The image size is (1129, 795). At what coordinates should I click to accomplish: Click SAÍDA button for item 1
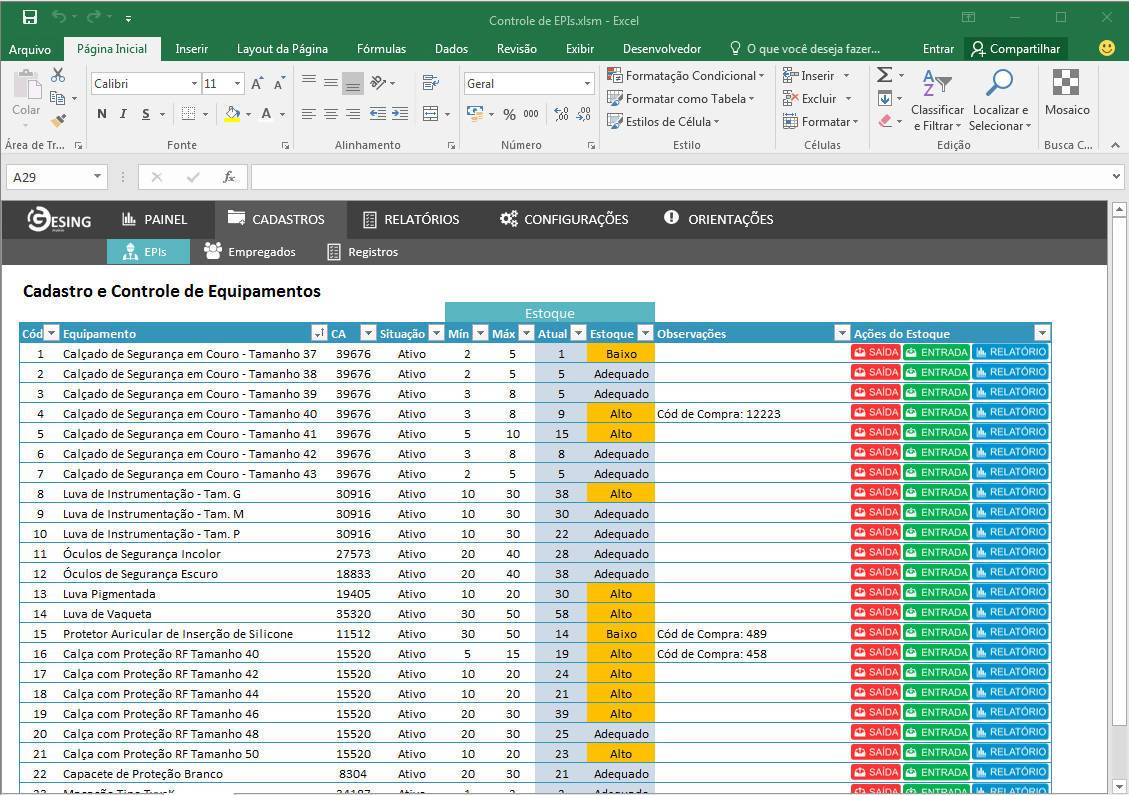(876, 352)
